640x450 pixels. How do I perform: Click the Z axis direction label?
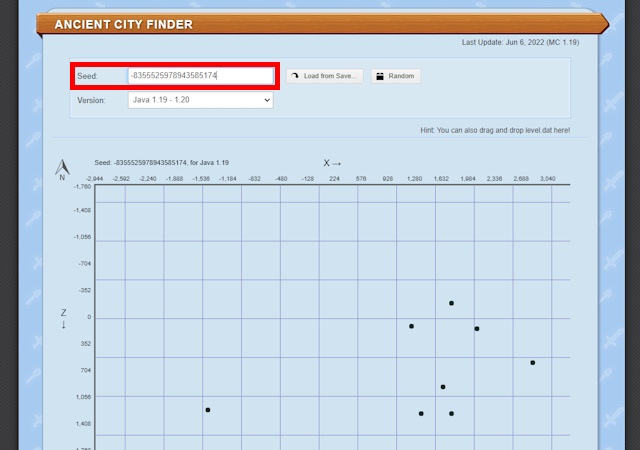[63, 318]
